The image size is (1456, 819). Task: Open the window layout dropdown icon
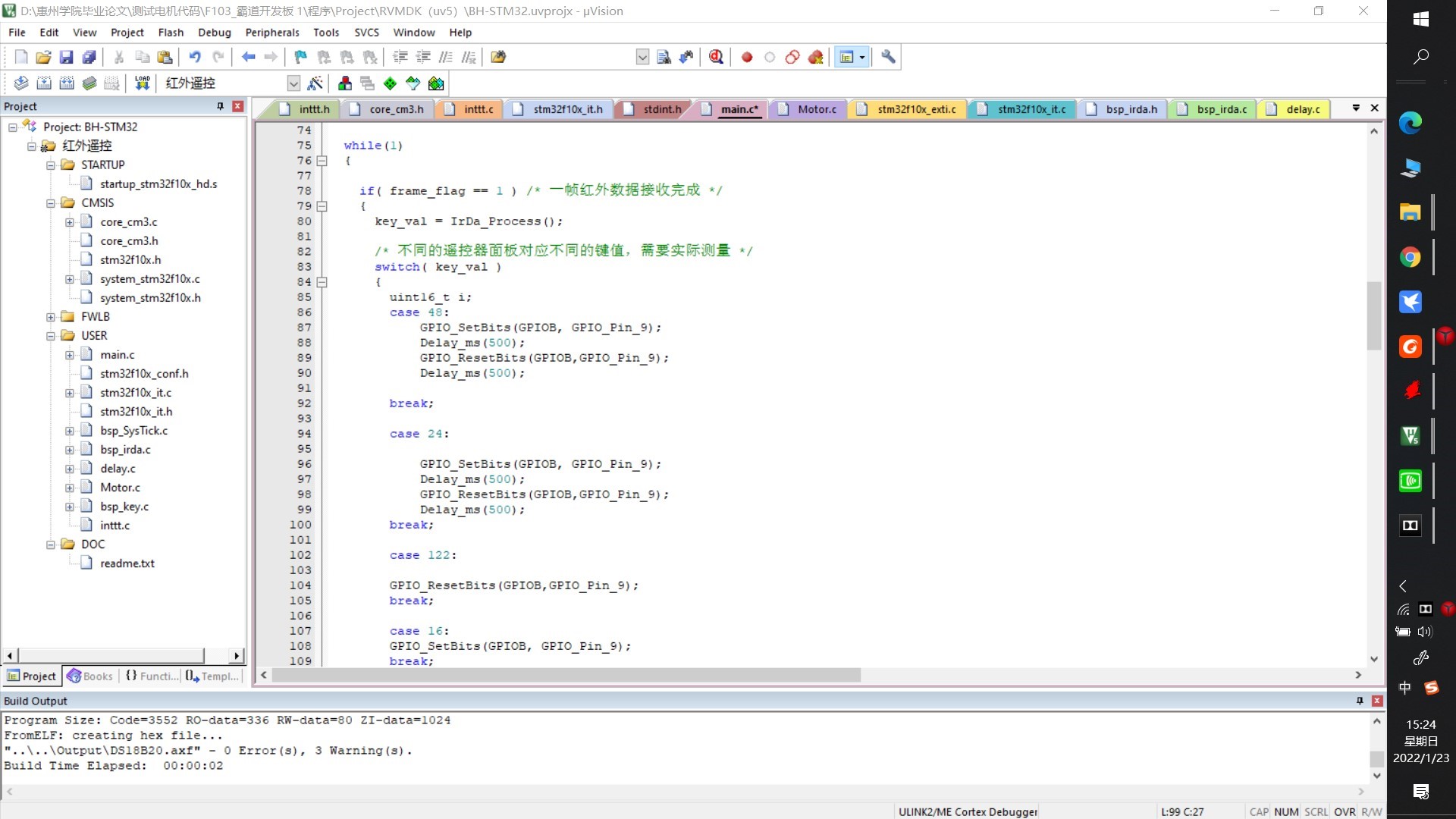[862, 57]
